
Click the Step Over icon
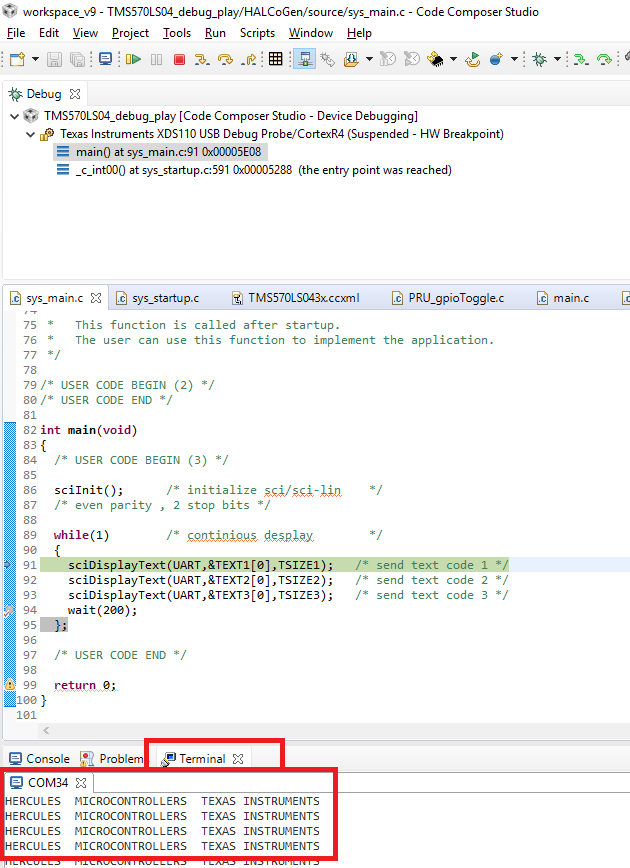225,59
